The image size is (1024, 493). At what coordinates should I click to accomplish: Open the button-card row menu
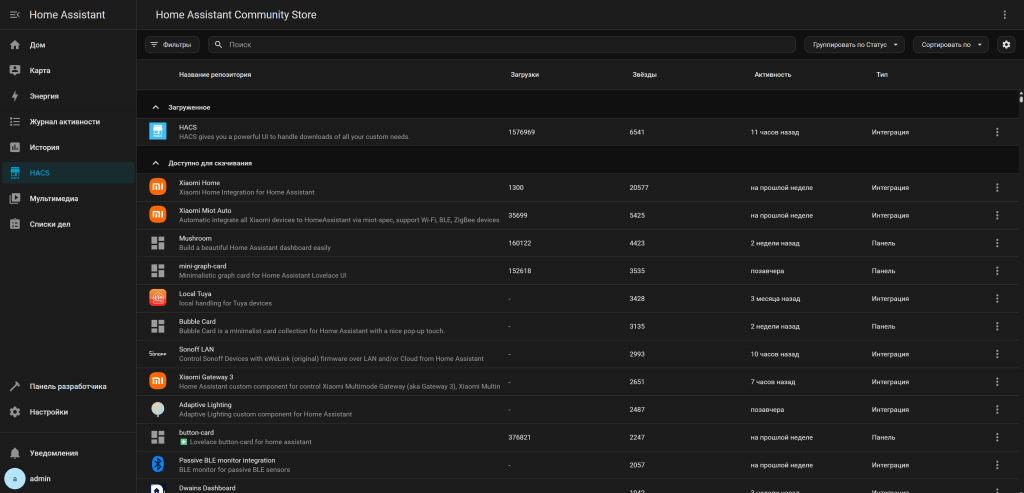pyautogui.click(x=997, y=437)
